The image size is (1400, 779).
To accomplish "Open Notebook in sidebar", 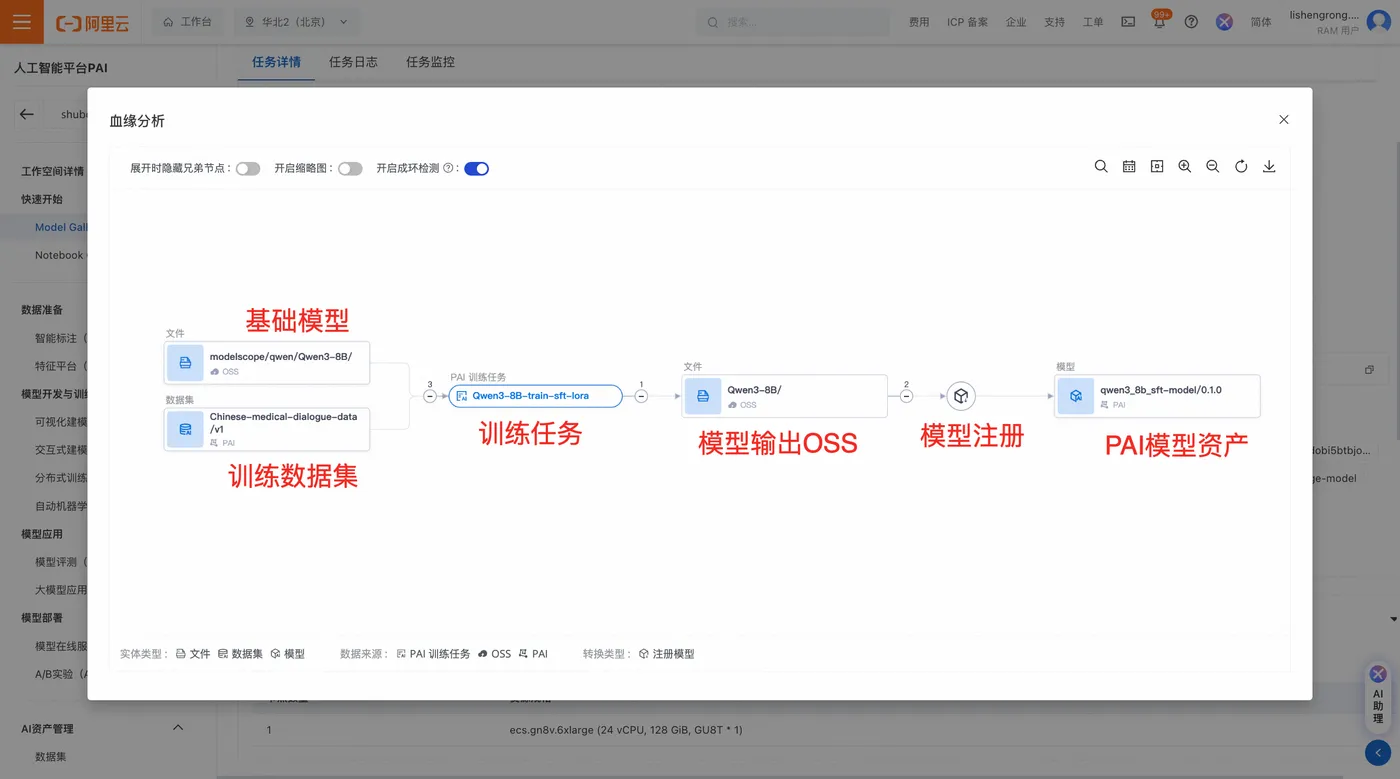I will click(59, 255).
